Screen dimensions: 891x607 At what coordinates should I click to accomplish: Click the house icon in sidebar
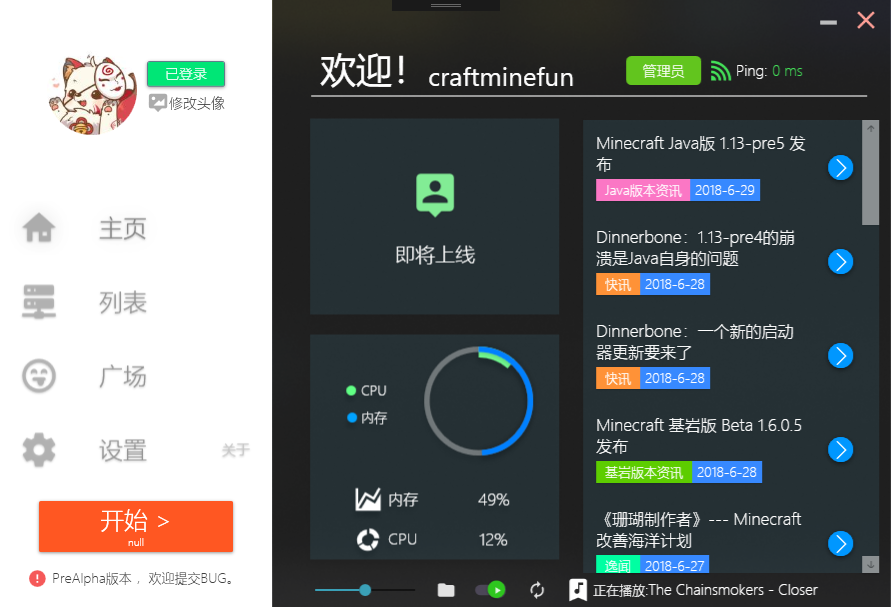39,227
